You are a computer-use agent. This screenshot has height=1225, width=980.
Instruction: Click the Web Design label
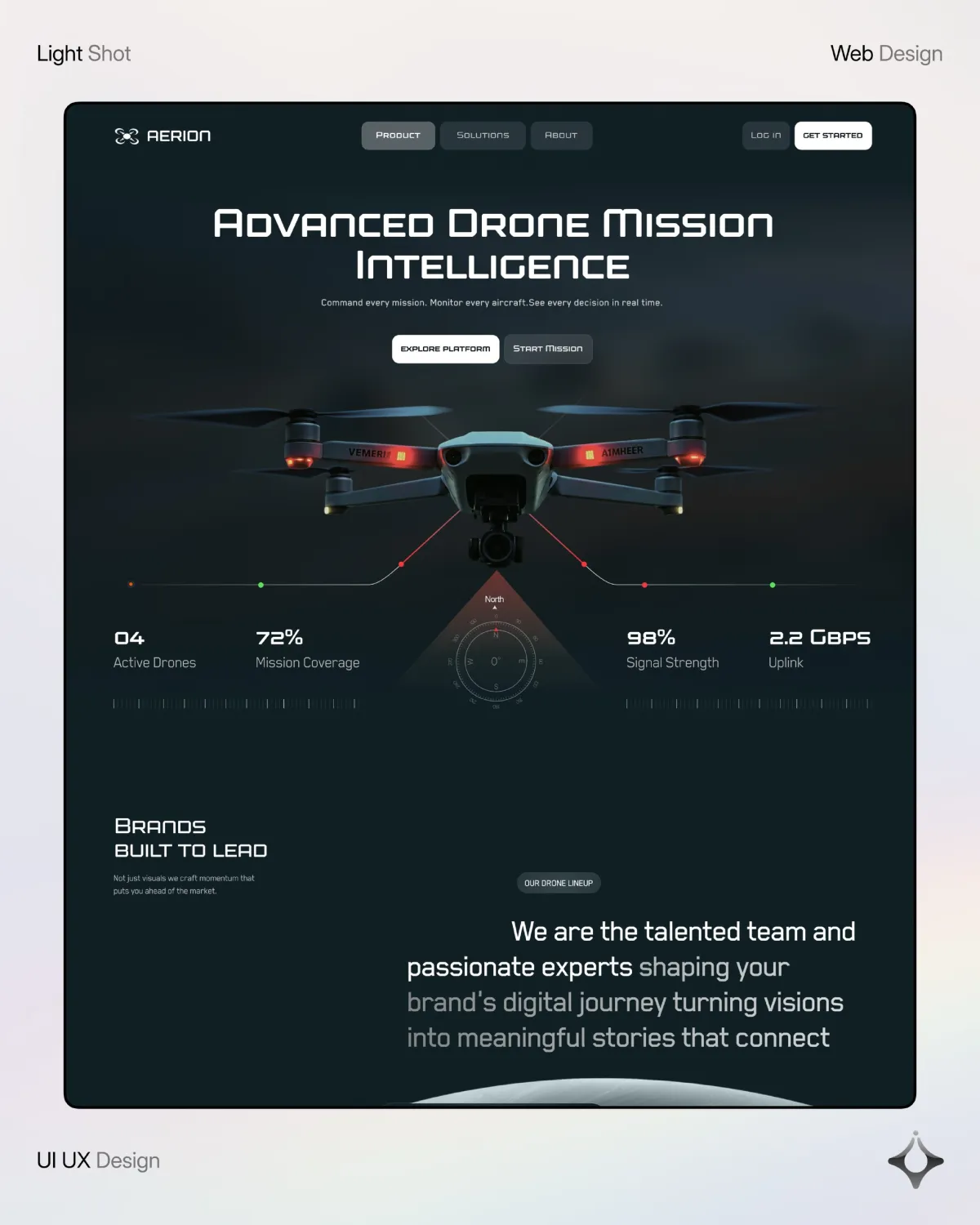pyautogui.click(x=886, y=54)
